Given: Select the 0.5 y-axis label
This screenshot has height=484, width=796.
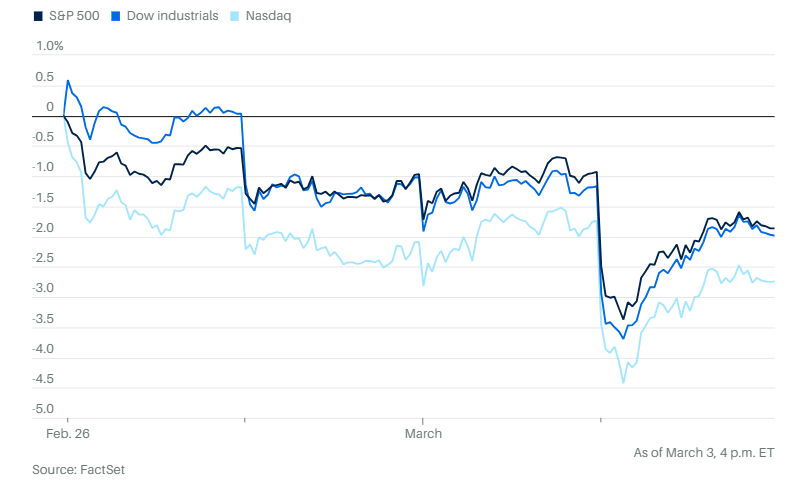Looking at the screenshot, I should 45,77.
